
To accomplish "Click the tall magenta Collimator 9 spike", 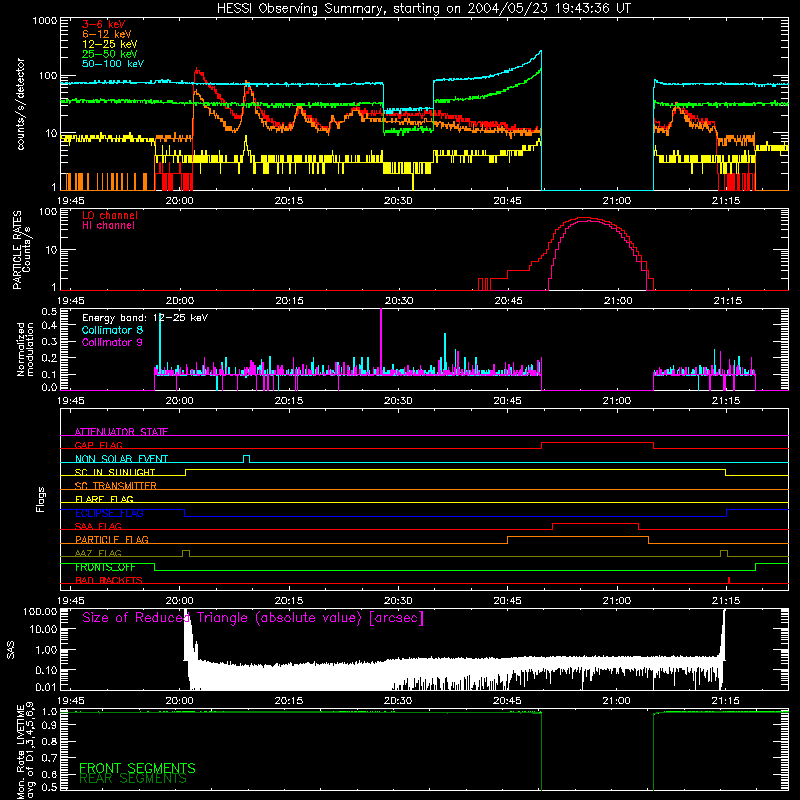I will coord(381,339).
